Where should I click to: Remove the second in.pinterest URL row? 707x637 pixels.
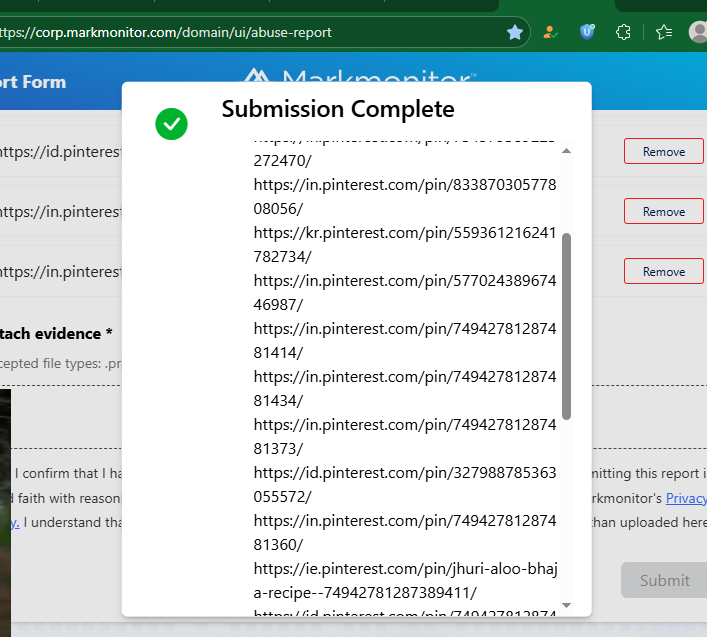(664, 211)
